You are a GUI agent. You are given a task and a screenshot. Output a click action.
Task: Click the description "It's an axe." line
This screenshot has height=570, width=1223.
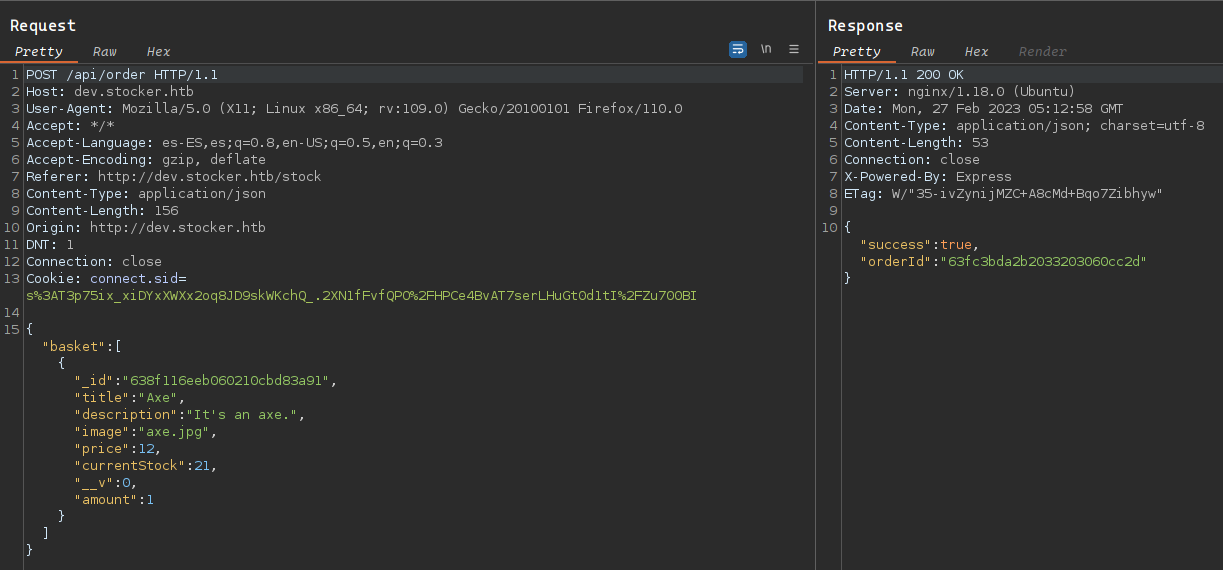(190, 415)
